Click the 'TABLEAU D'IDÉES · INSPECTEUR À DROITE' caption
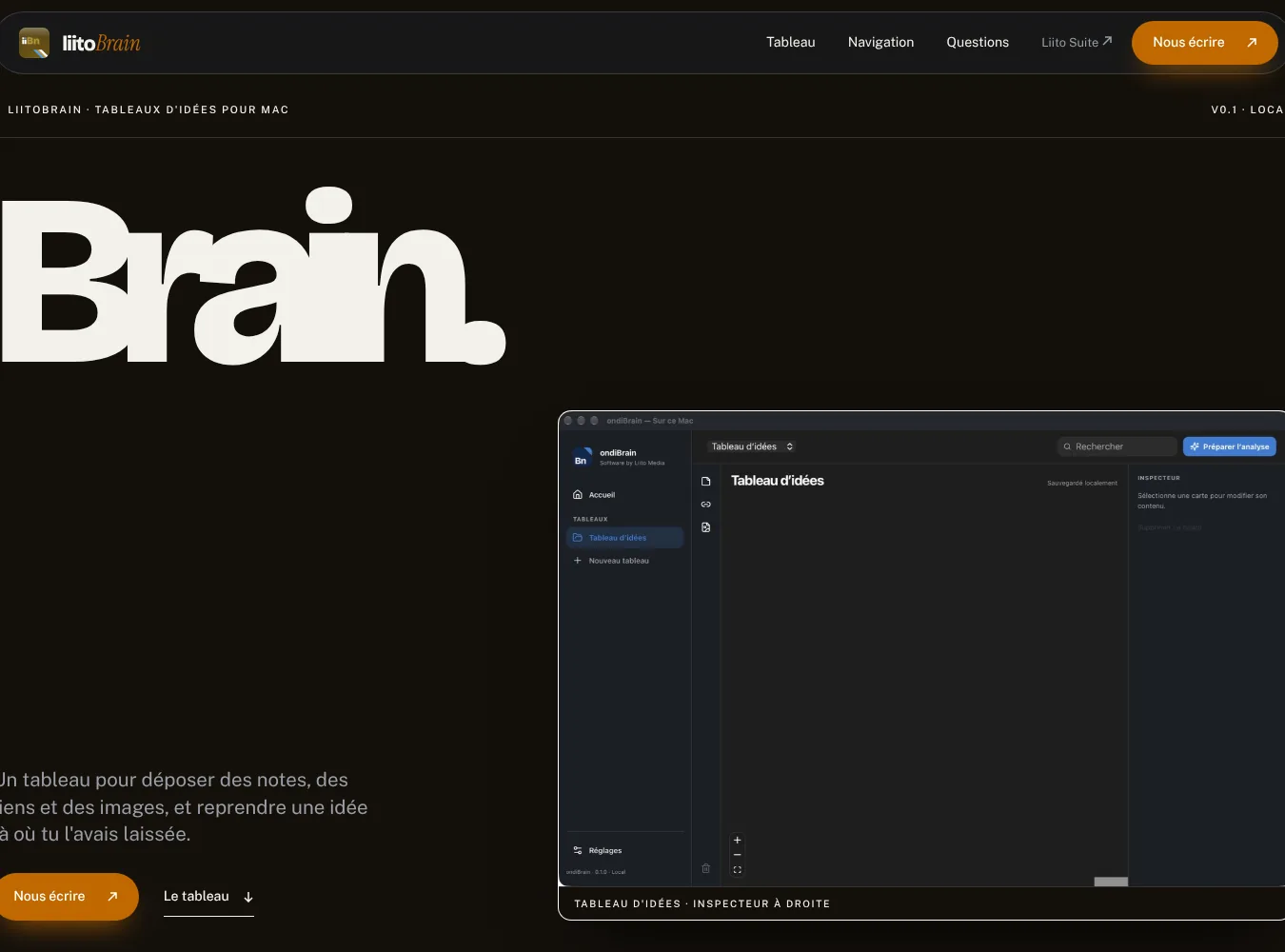 (702, 903)
